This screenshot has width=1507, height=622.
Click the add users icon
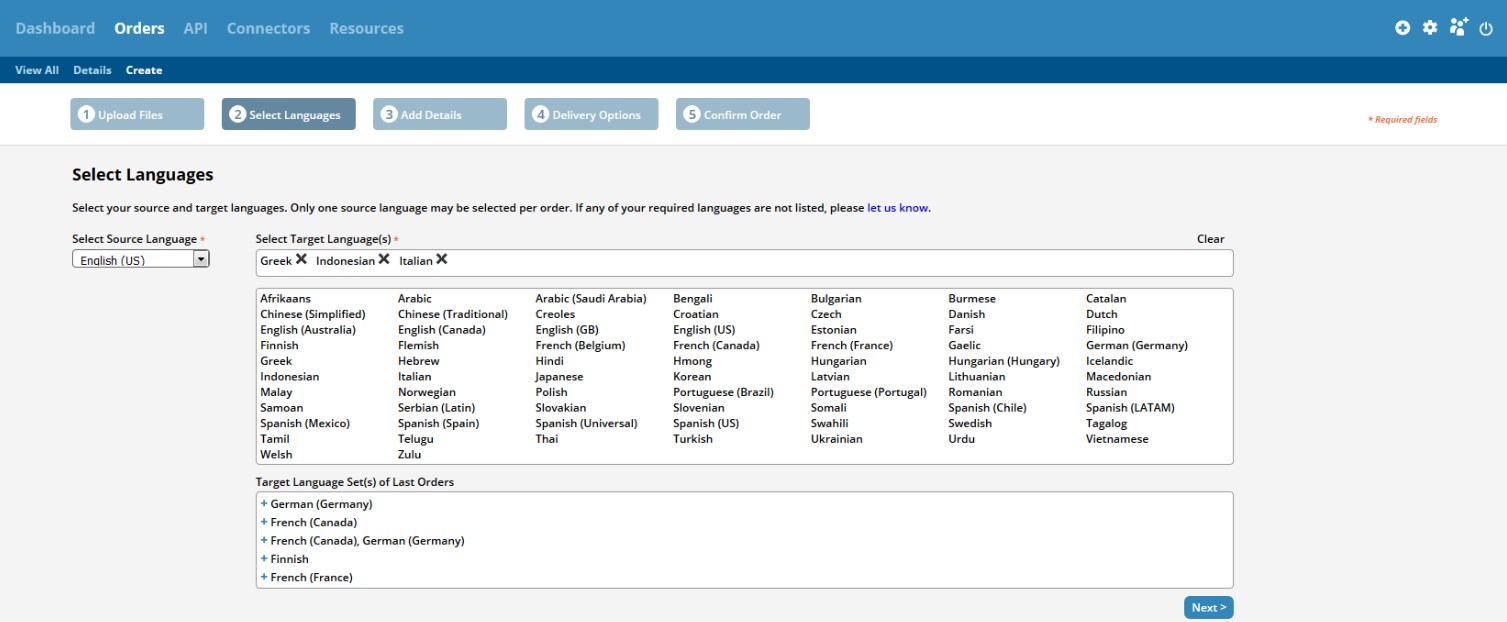1459,27
